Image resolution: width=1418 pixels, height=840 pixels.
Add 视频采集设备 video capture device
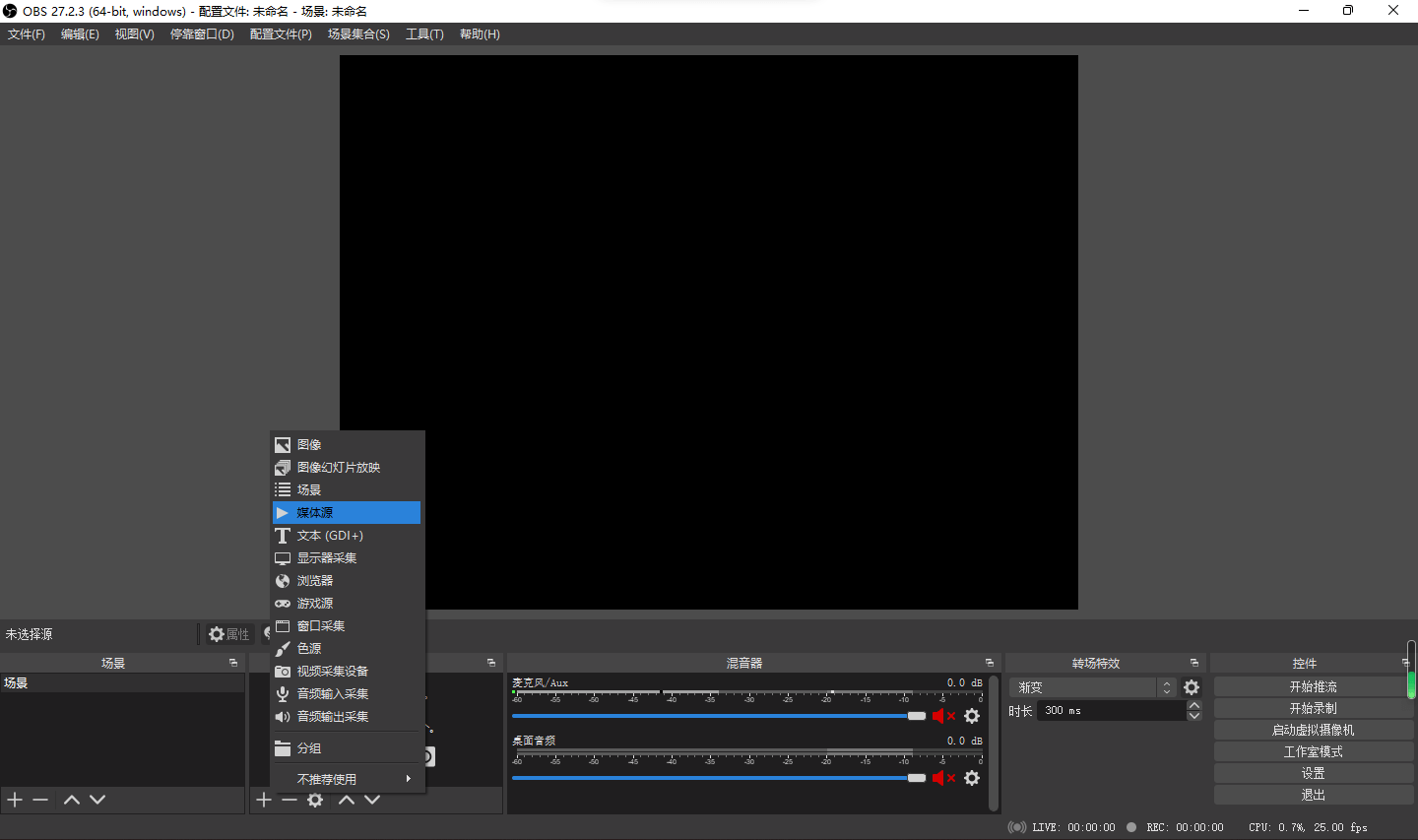(x=347, y=671)
